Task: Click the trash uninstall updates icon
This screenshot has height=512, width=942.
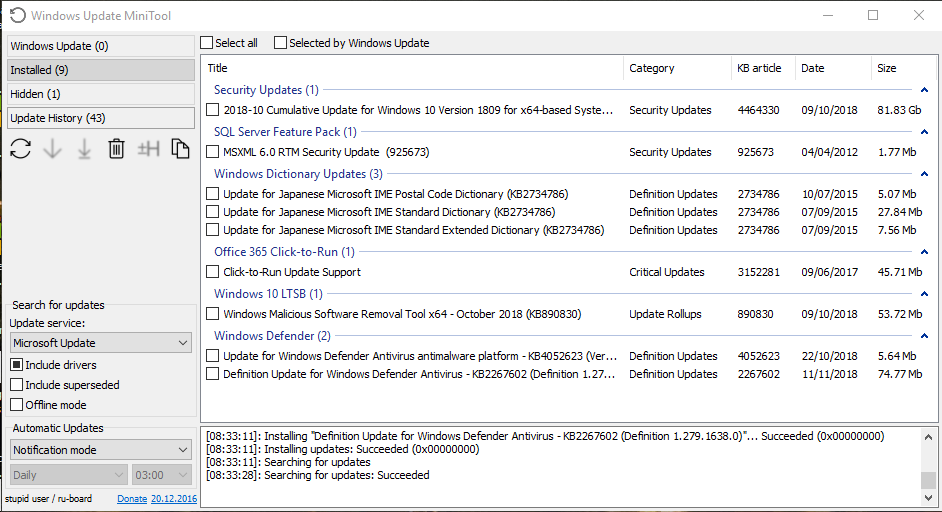Action: (116, 148)
